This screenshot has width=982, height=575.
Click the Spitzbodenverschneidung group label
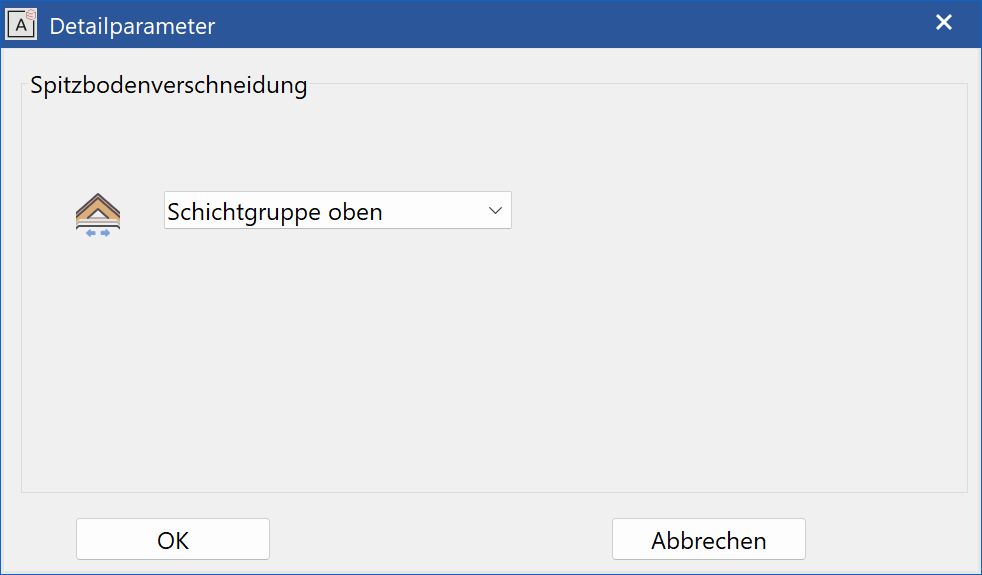tap(168, 85)
